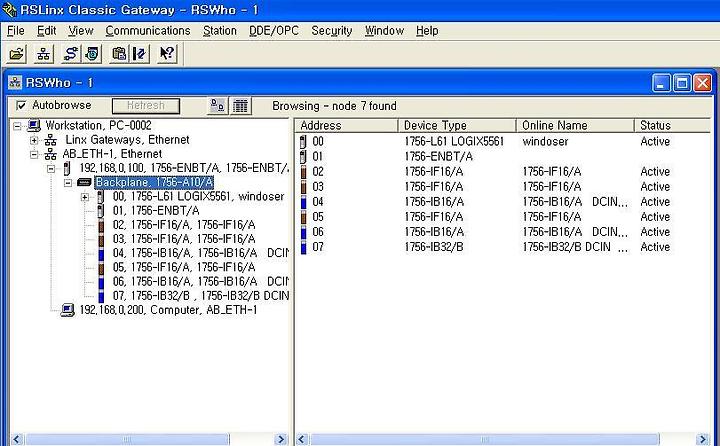This screenshot has width=720, height=446.
Task: Select tree item 04, 1756-IB16/A
Action: coord(200,253)
